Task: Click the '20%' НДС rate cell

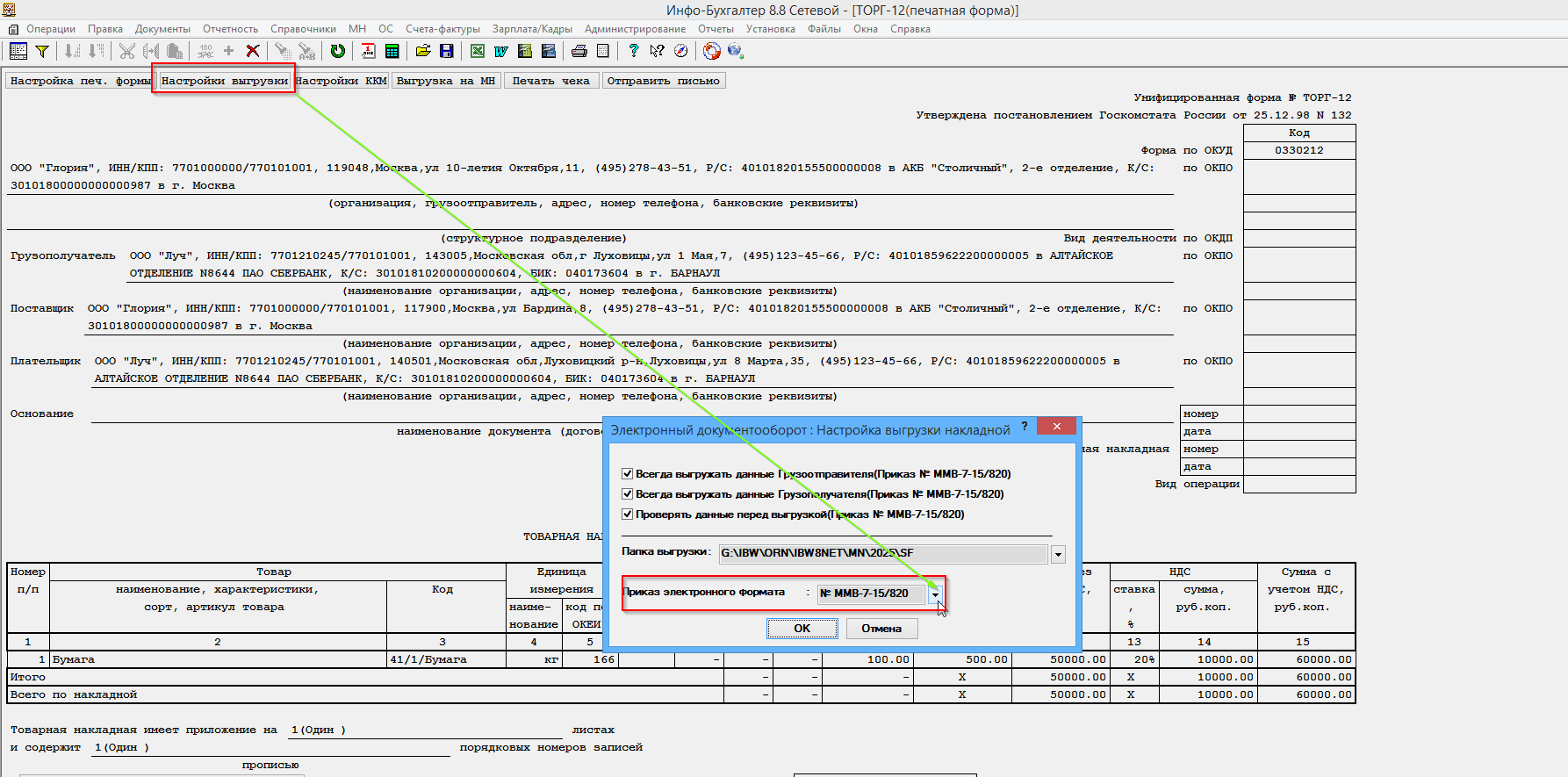Action: coord(1135,659)
